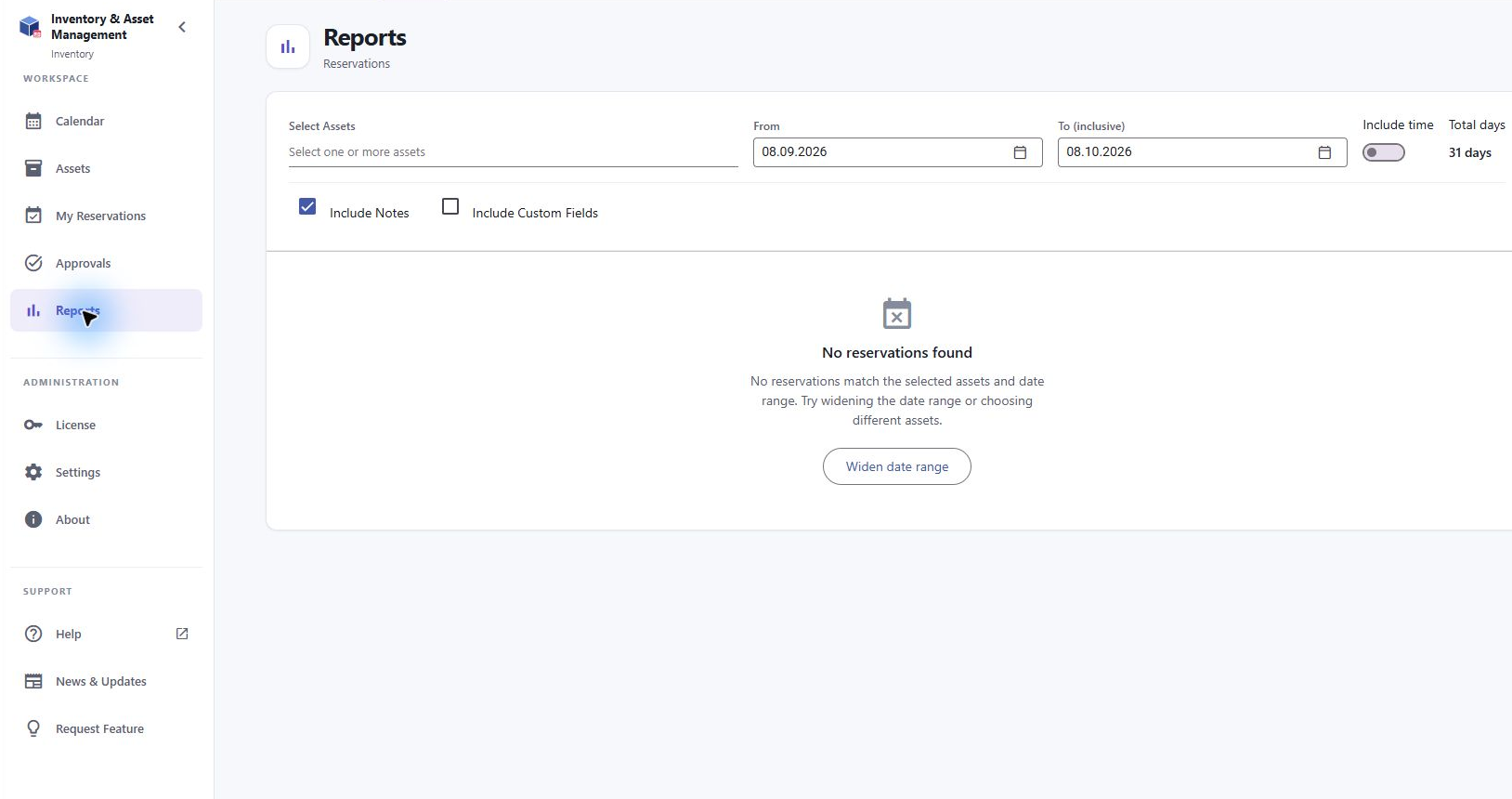Screen dimensions: 1512x799
Task: Open Request Feature link
Action: tap(106, 728)
